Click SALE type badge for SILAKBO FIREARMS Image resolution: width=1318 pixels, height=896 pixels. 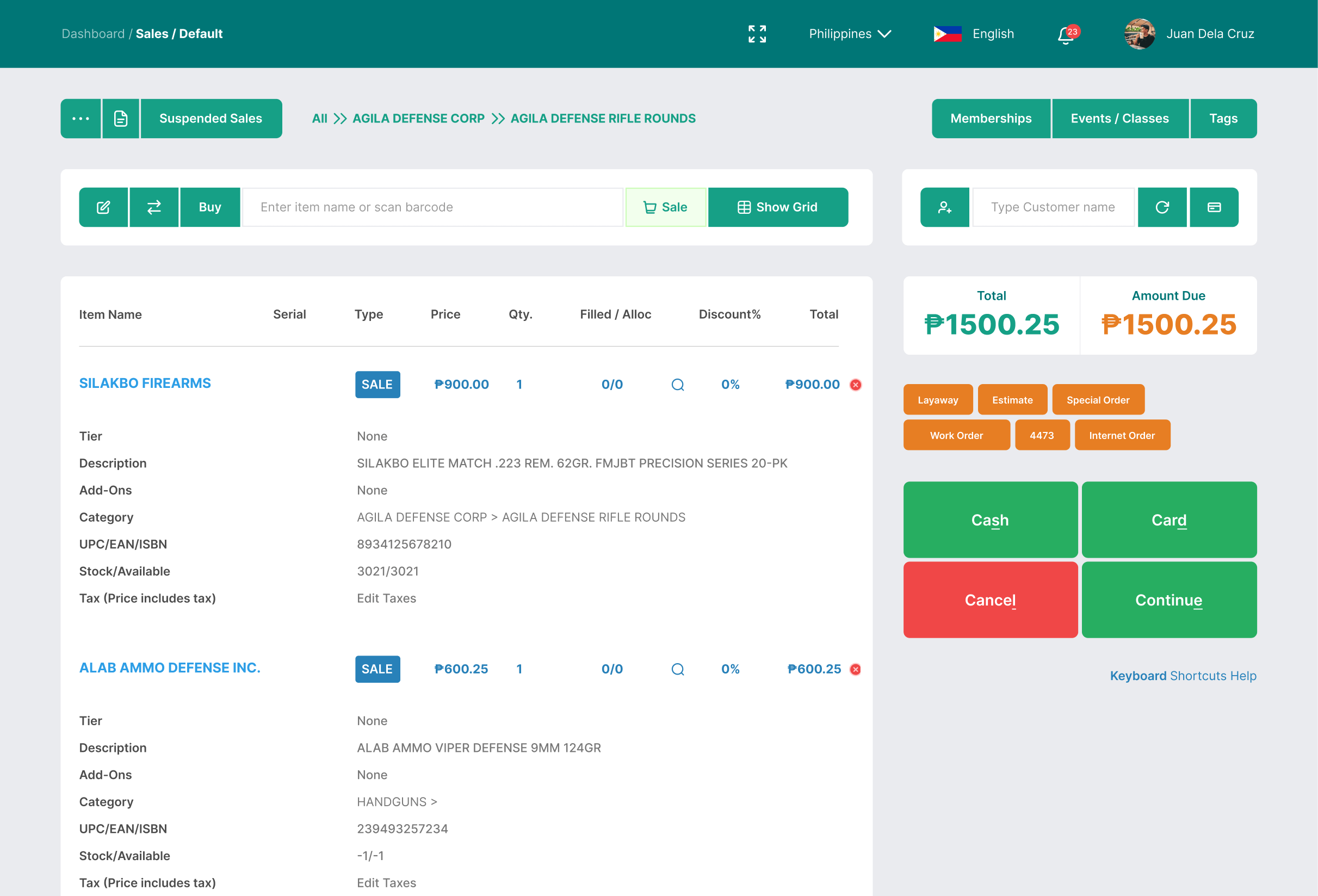tap(378, 385)
